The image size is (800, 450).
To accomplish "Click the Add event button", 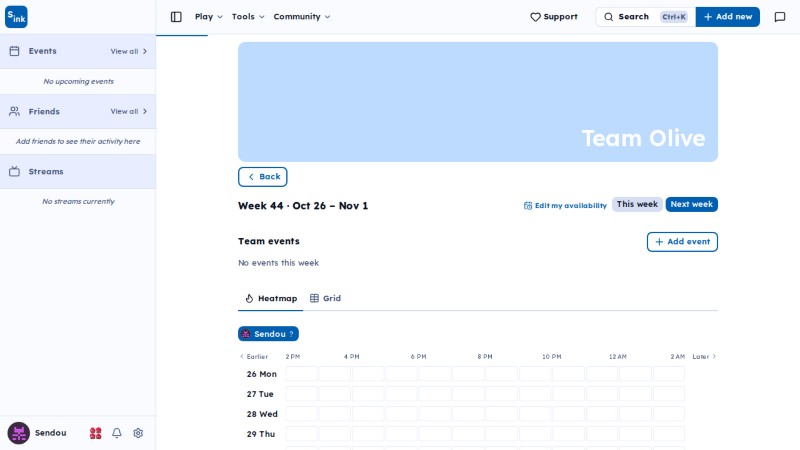I will [682, 242].
